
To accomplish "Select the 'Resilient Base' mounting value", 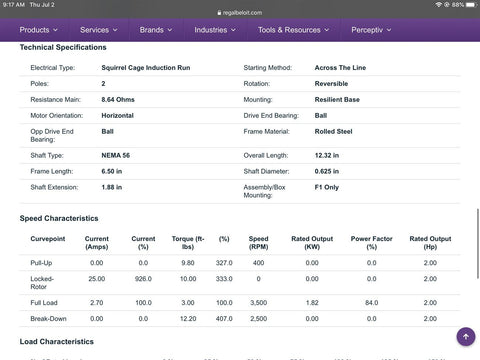I will (x=337, y=100).
